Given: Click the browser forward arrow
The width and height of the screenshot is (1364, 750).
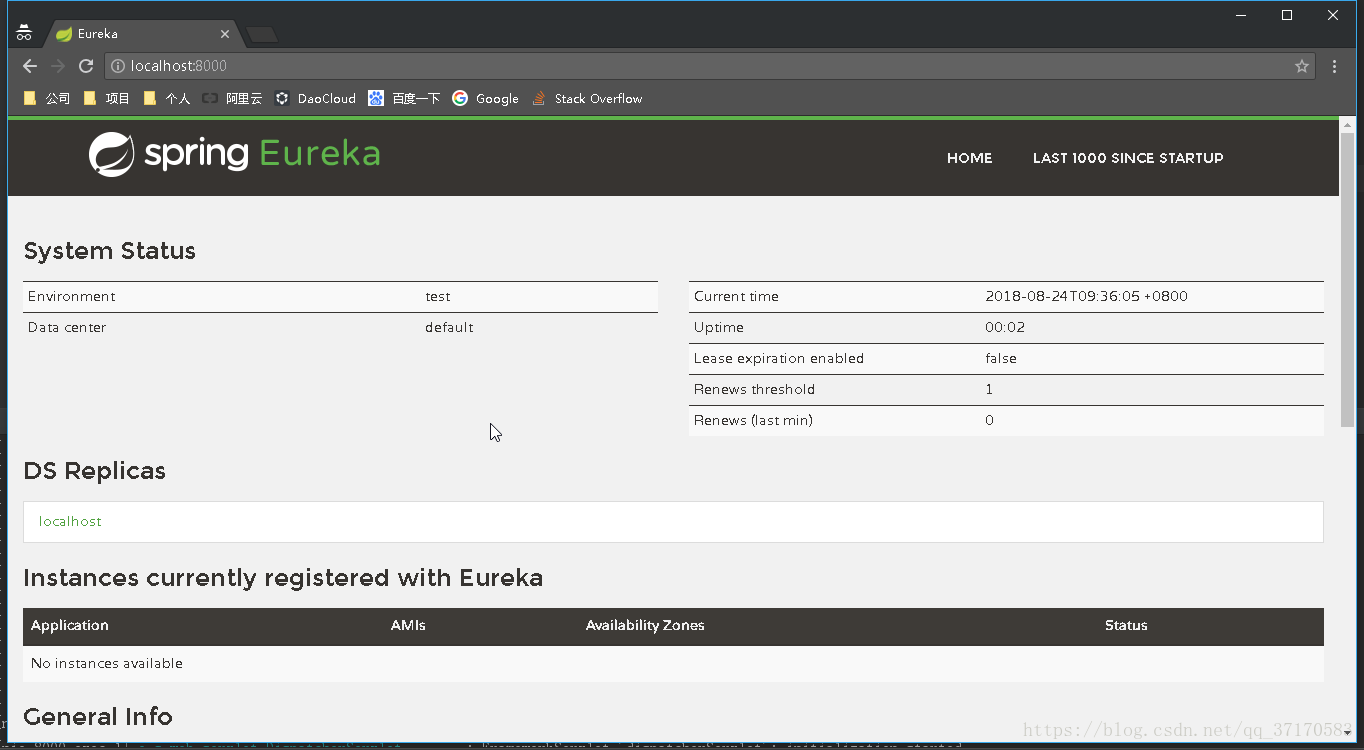Looking at the screenshot, I should [x=58, y=66].
